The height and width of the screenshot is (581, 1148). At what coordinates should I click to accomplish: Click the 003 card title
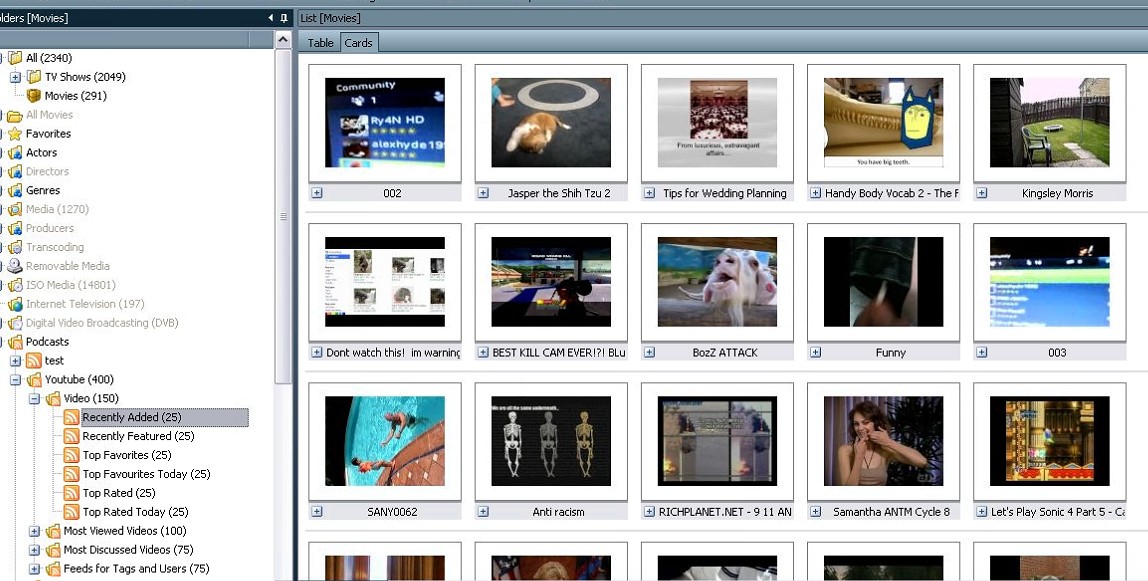click(1056, 353)
